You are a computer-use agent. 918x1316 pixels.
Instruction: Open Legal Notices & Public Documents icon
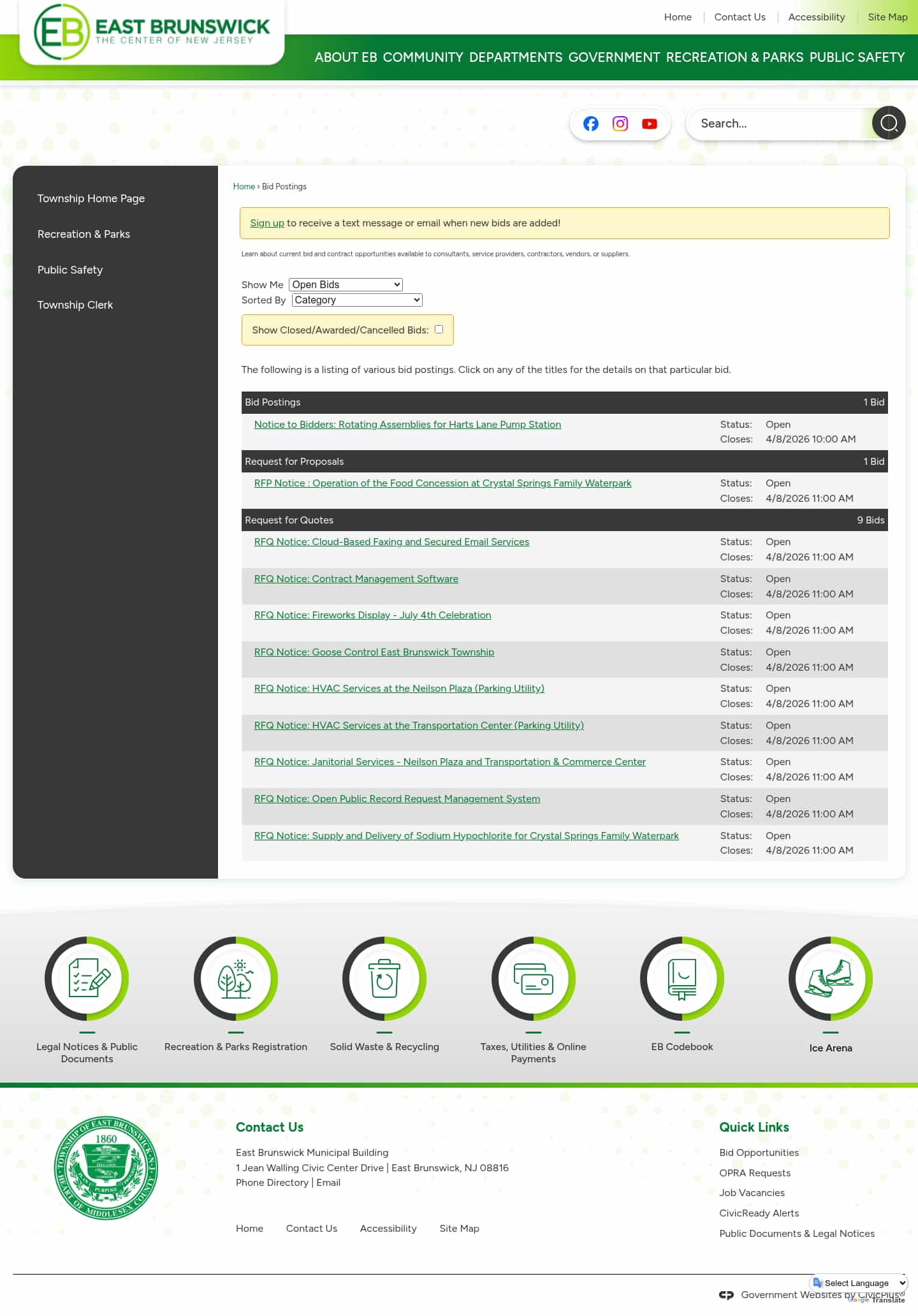(x=87, y=979)
